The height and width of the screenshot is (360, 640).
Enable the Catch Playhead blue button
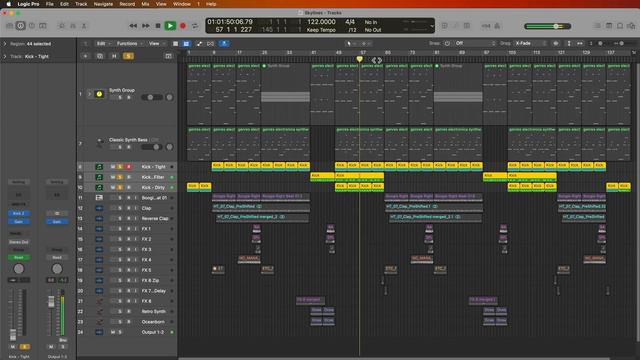[224, 43]
